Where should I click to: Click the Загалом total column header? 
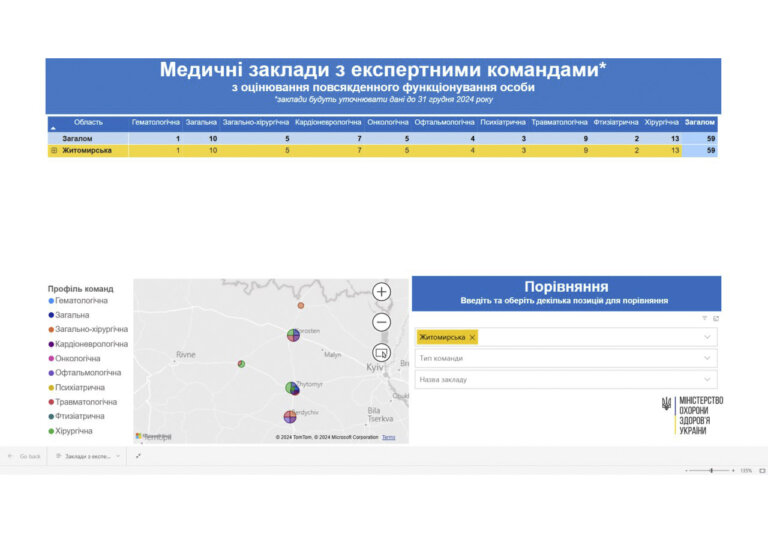point(699,122)
